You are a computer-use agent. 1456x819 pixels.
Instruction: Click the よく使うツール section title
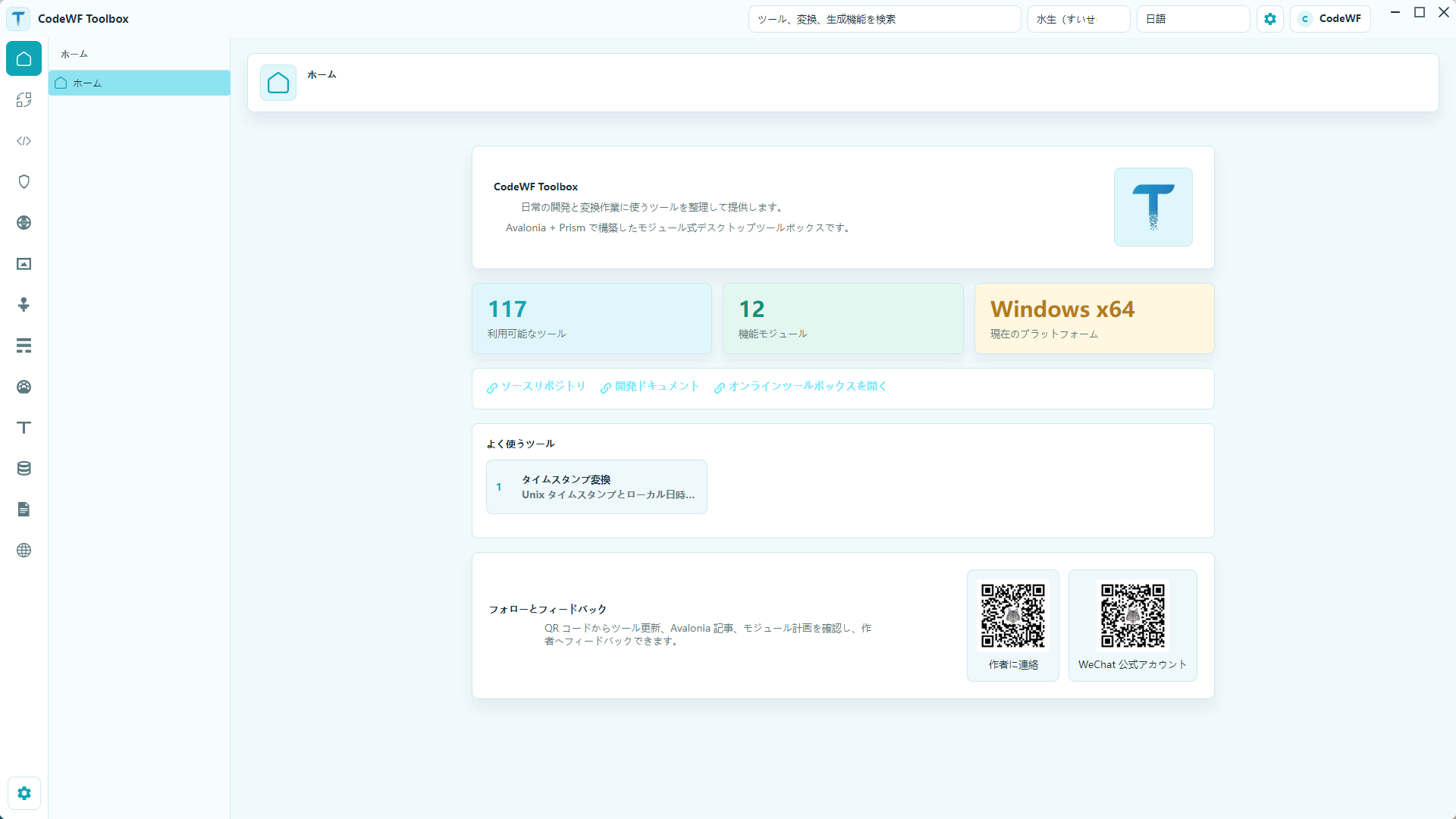(520, 444)
